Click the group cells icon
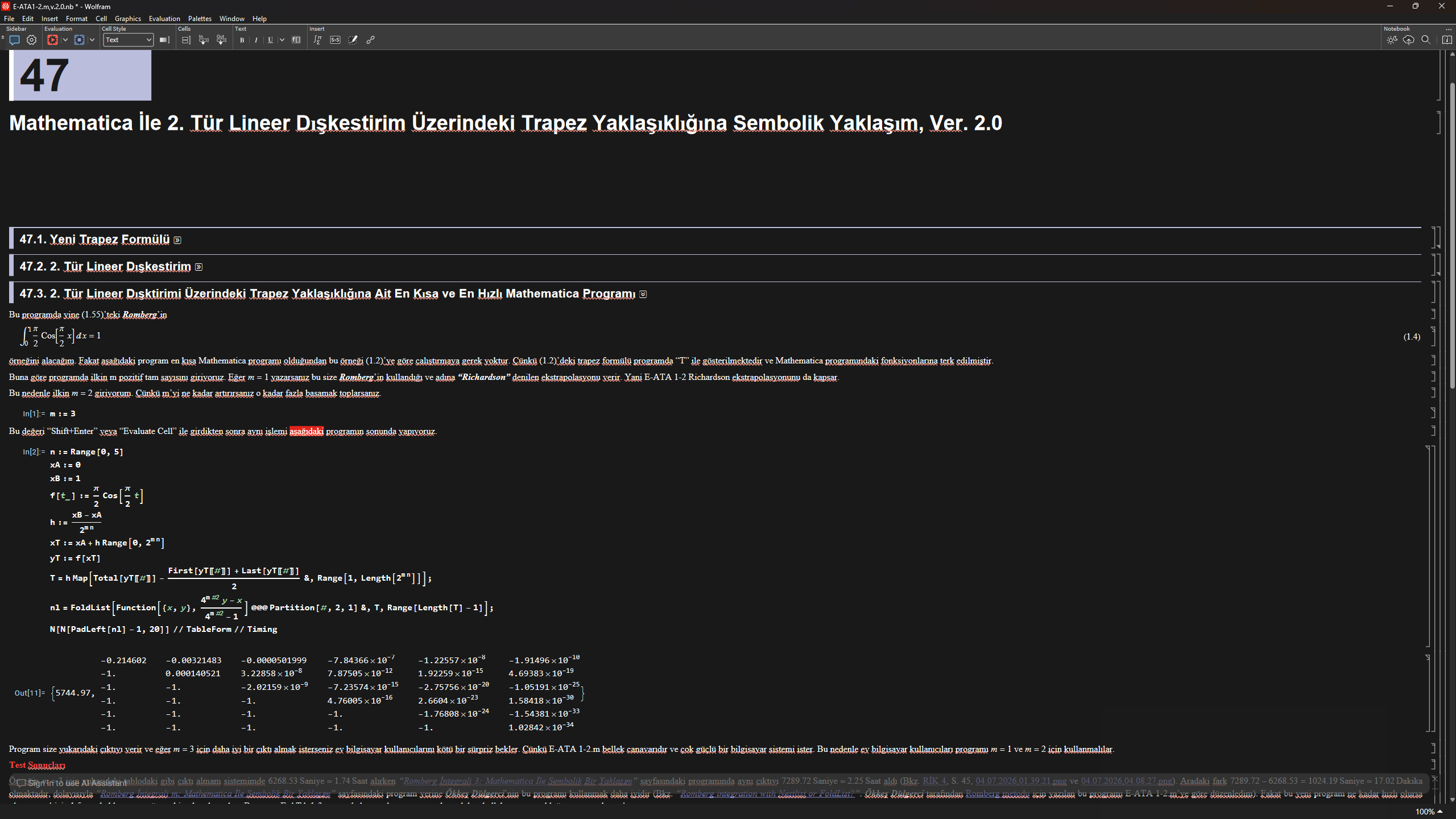1456x819 pixels. 186,40
